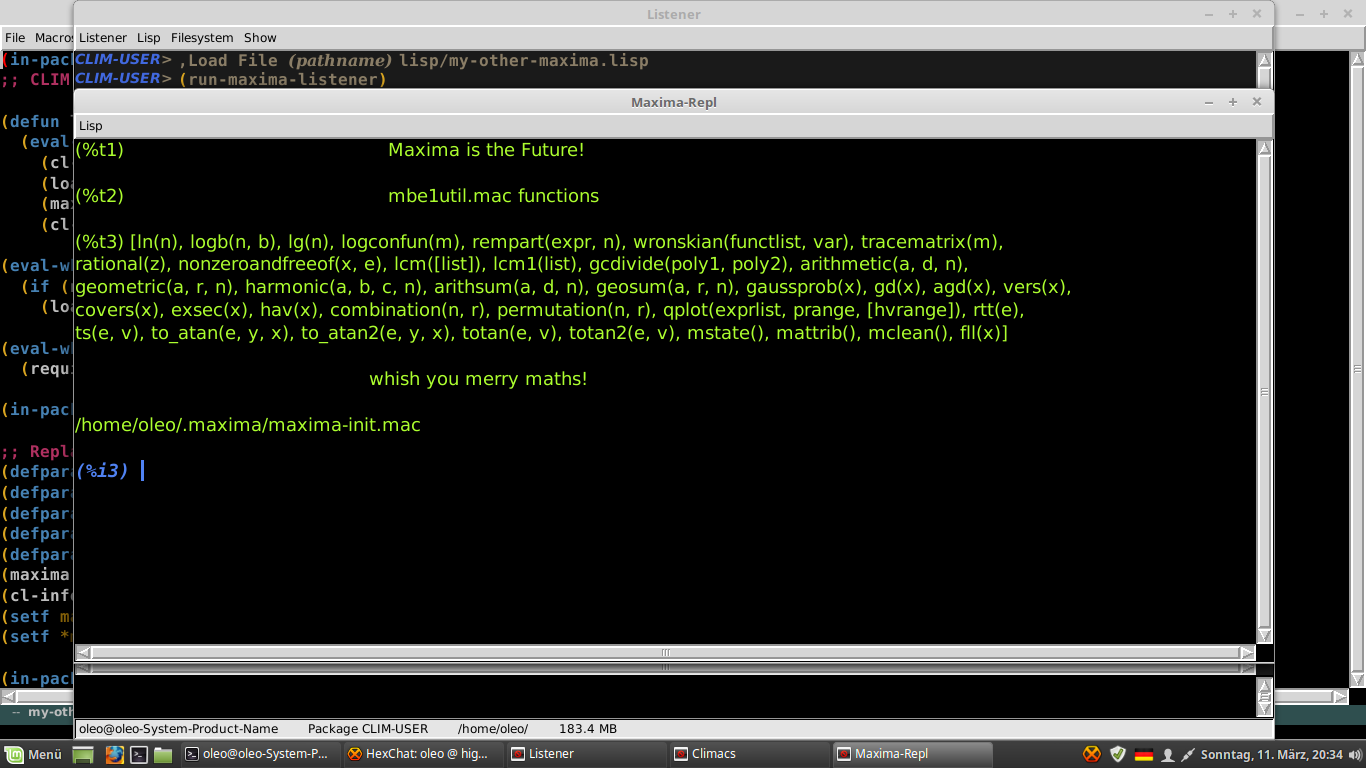
Task: Click '183.4 MB' in status bar
Action: pos(588,729)
